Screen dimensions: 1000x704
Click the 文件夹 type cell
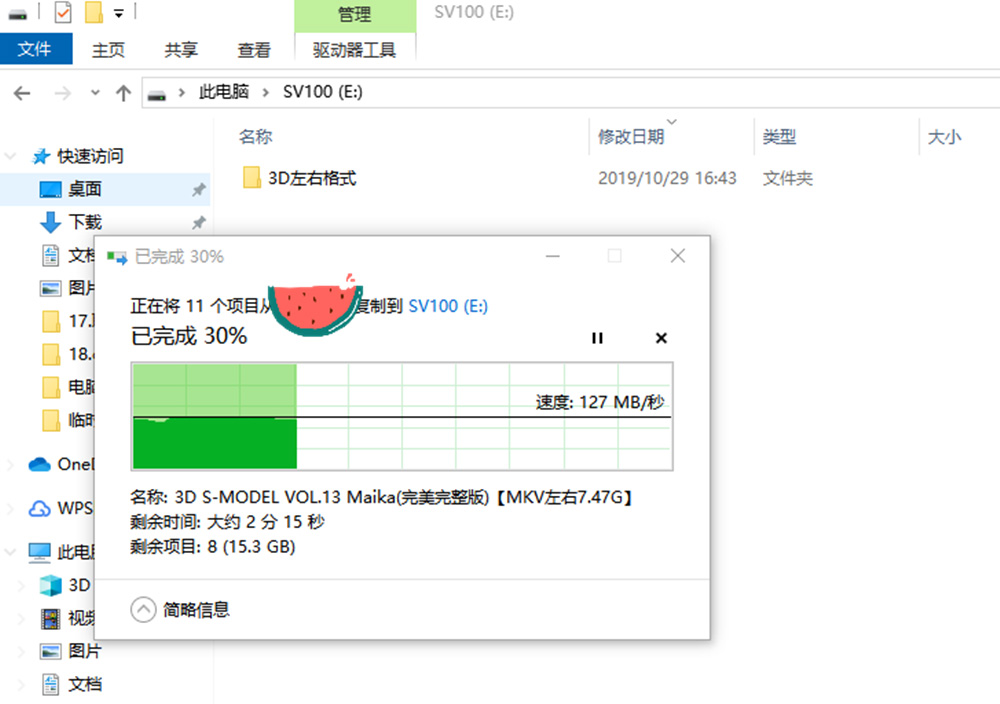(x=788, y=178)
